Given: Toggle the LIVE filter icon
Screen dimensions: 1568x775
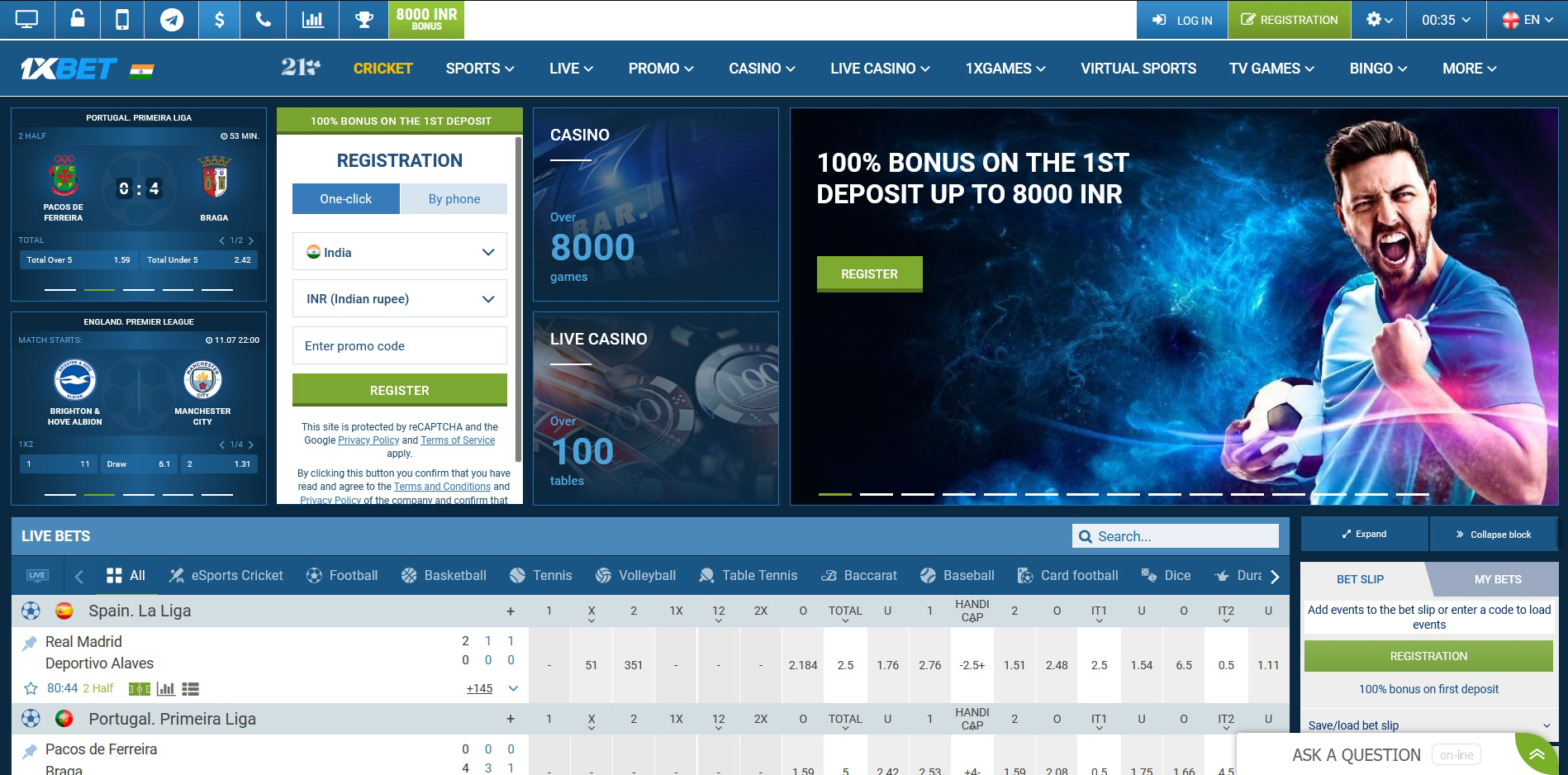Looking at the screenshot, I should (x=37, y=575).
